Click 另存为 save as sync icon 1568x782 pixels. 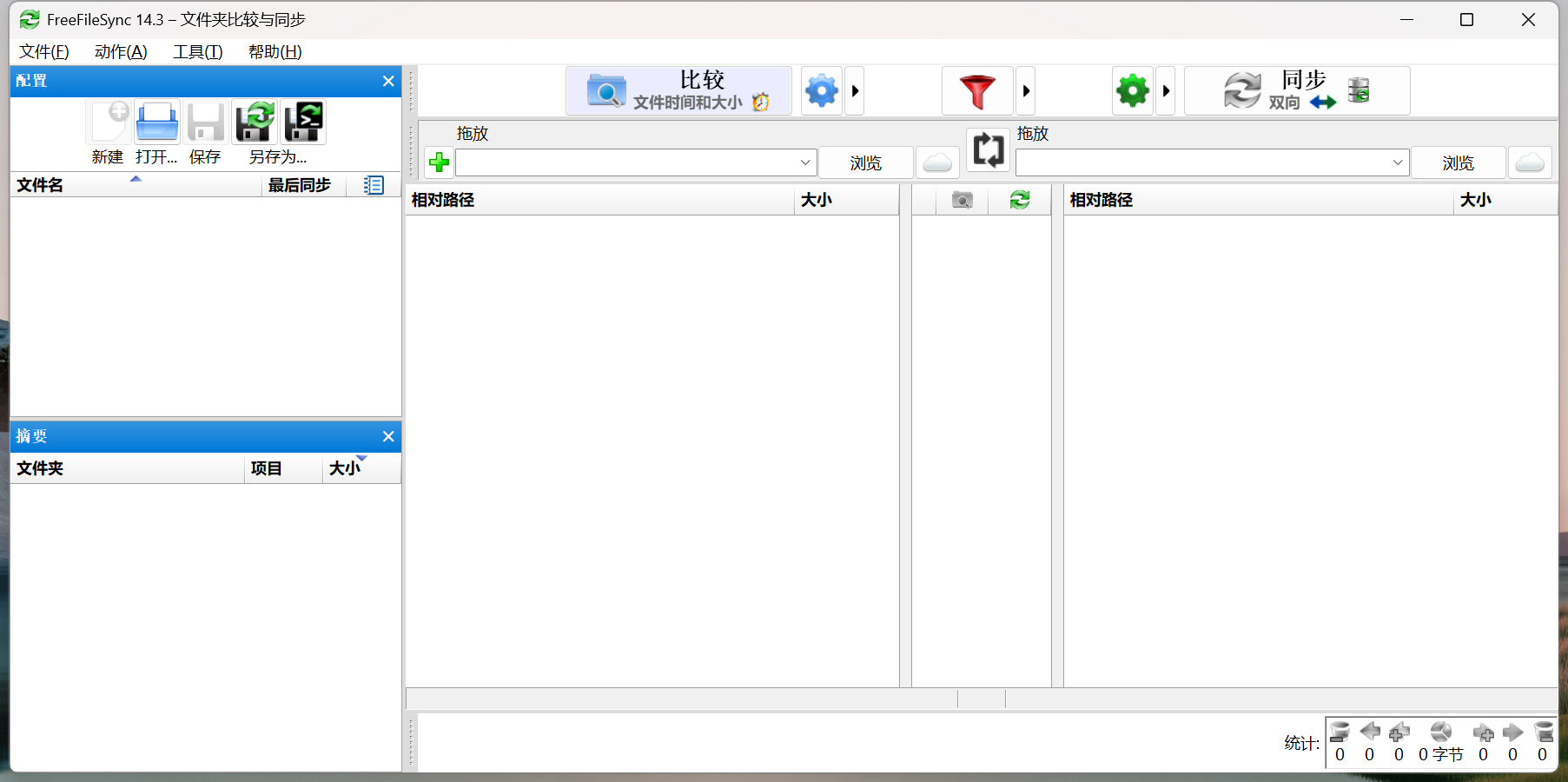click(x=255, y=122)
